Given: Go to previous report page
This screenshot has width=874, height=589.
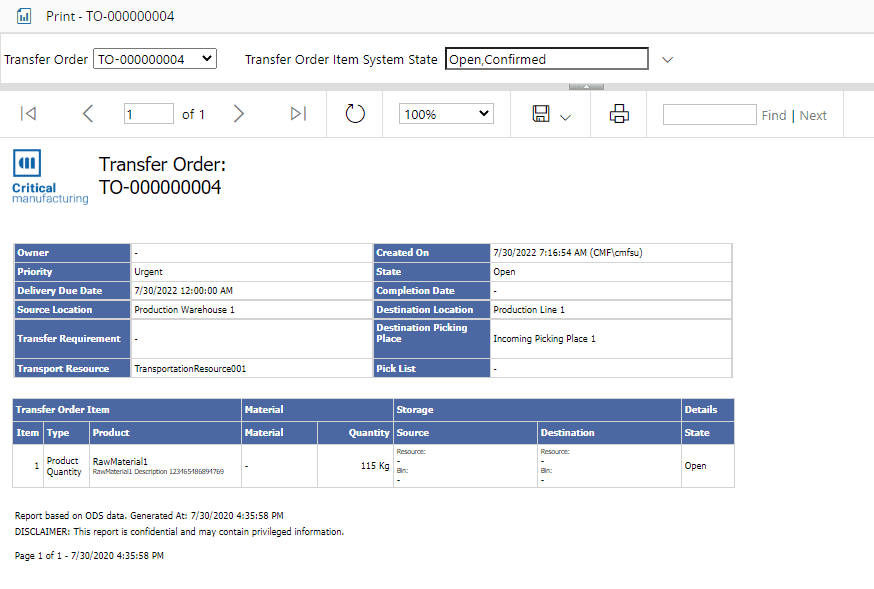Looking at the screenshot, I should click(x=88, y=114).
